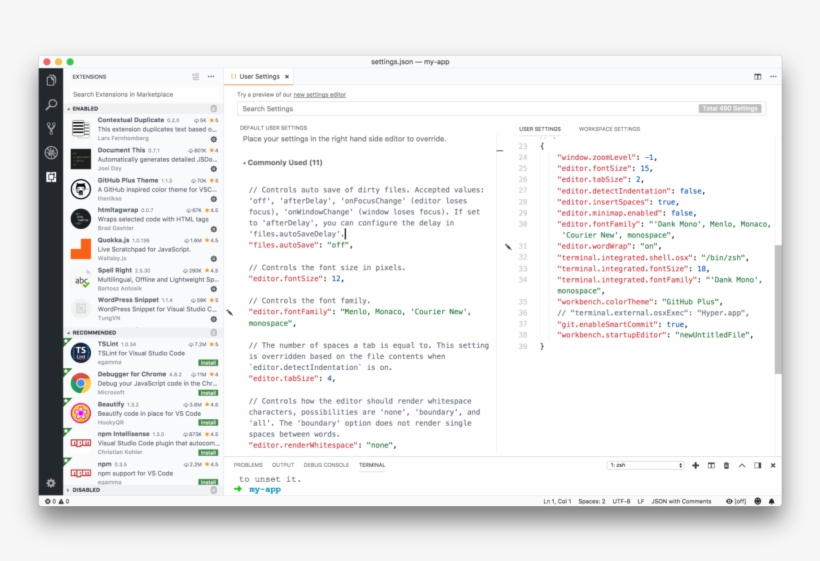820x561 pixels.
Task: Install the TSLint extension
Action: pyautogui.click(x=208, y=363)
